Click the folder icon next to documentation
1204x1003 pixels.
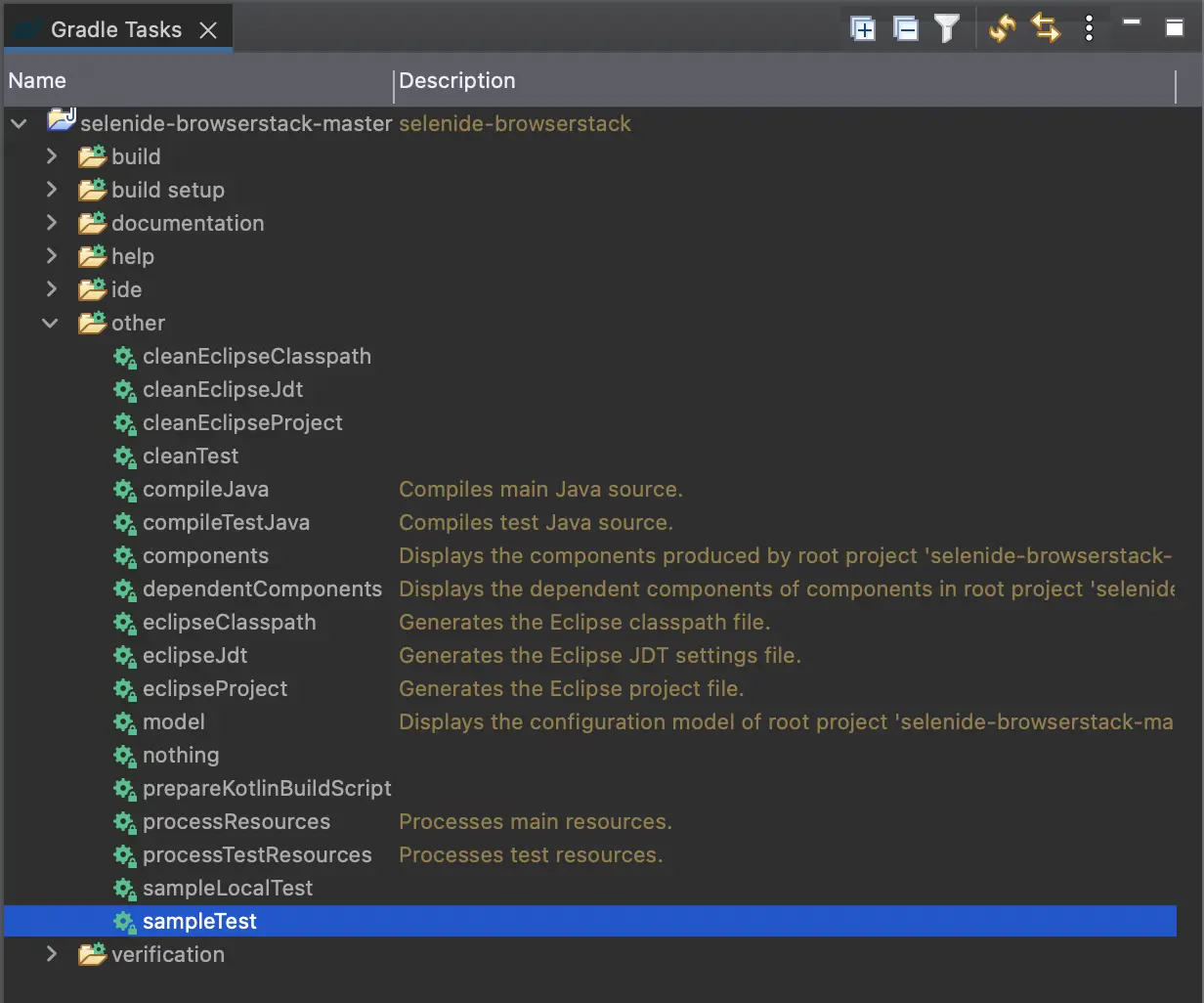pyautogui.click(x=92, y=224)
